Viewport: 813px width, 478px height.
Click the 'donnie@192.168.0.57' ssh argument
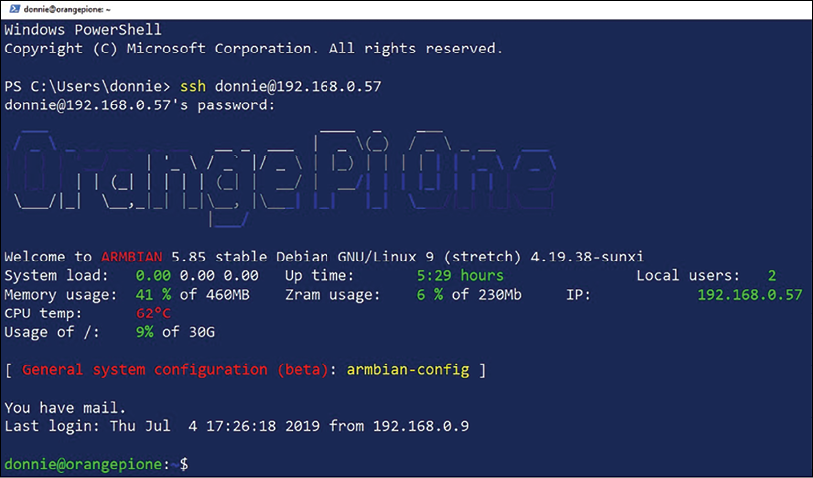pyautogui.click(x=298, y=87)
